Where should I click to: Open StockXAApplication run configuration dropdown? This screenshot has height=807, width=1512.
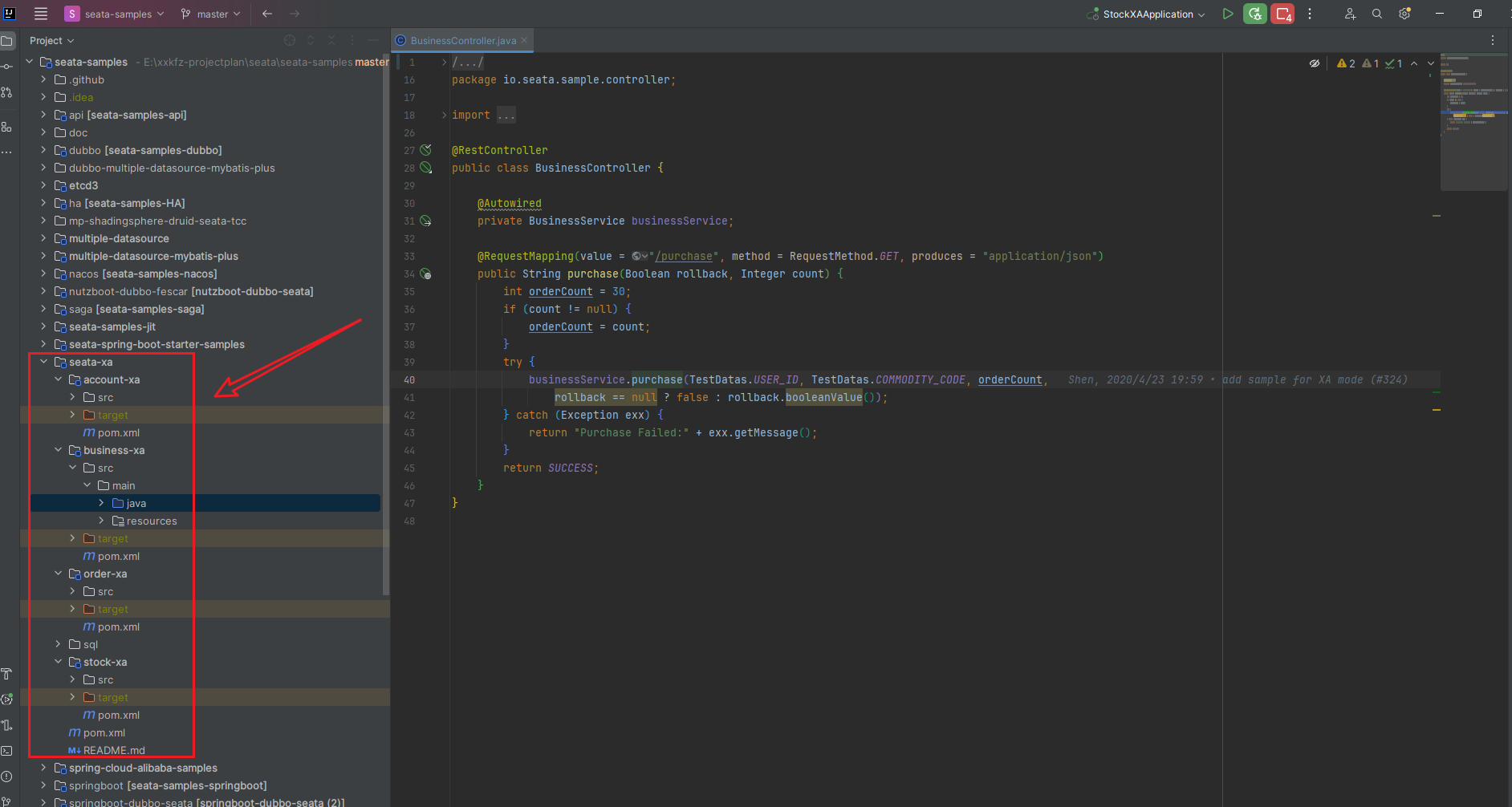tap(1146, 14)
